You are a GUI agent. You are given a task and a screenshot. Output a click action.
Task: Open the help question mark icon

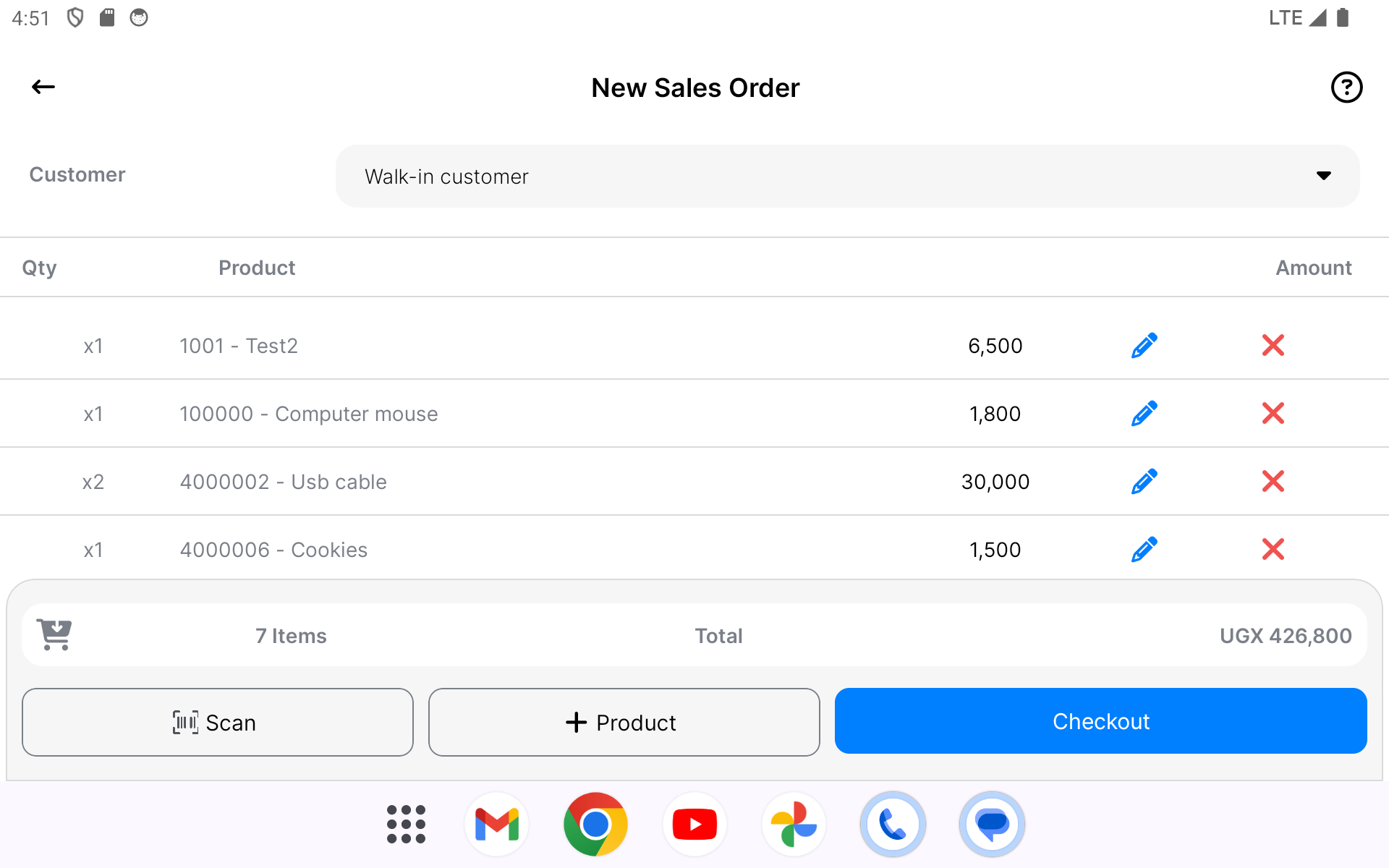[1346, 88]
